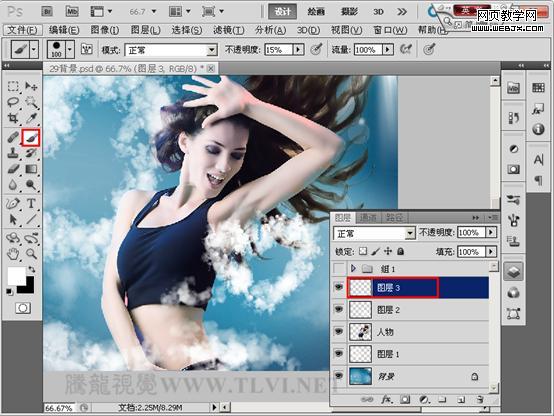This screenshot has height=416, width=554.
Task: Switch to the 通道 tab
Action: click(368, 217)
